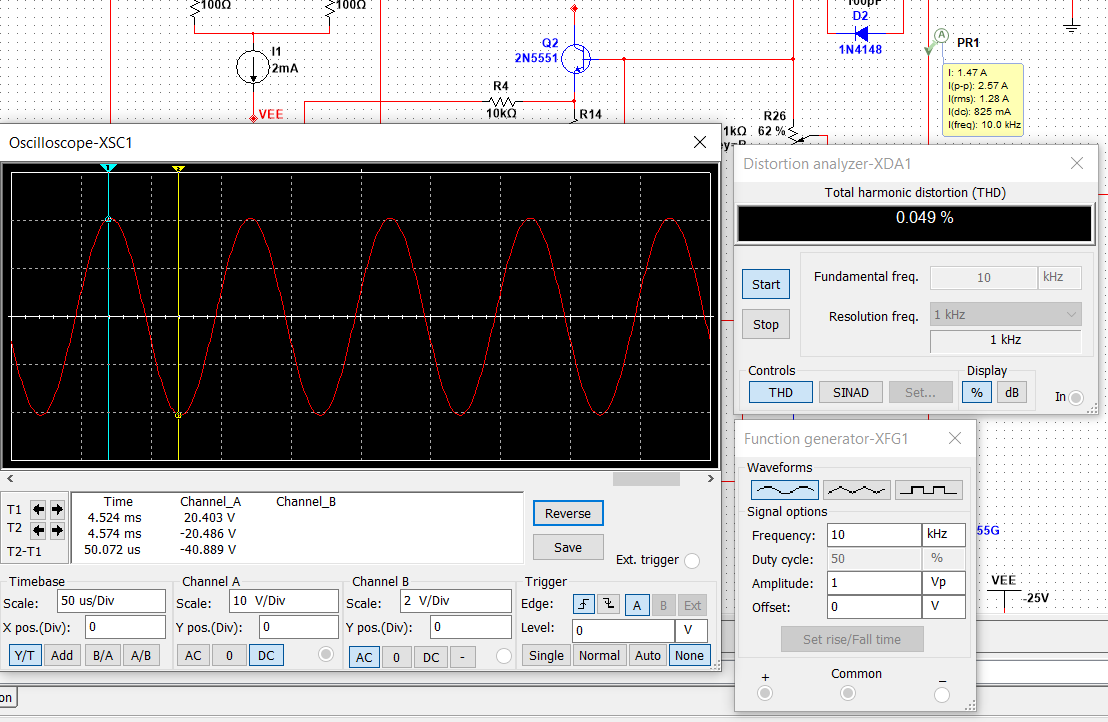Click the Timebase Scale field
The height and width of the screenshot is (722, 1108).
coord(112,601)
